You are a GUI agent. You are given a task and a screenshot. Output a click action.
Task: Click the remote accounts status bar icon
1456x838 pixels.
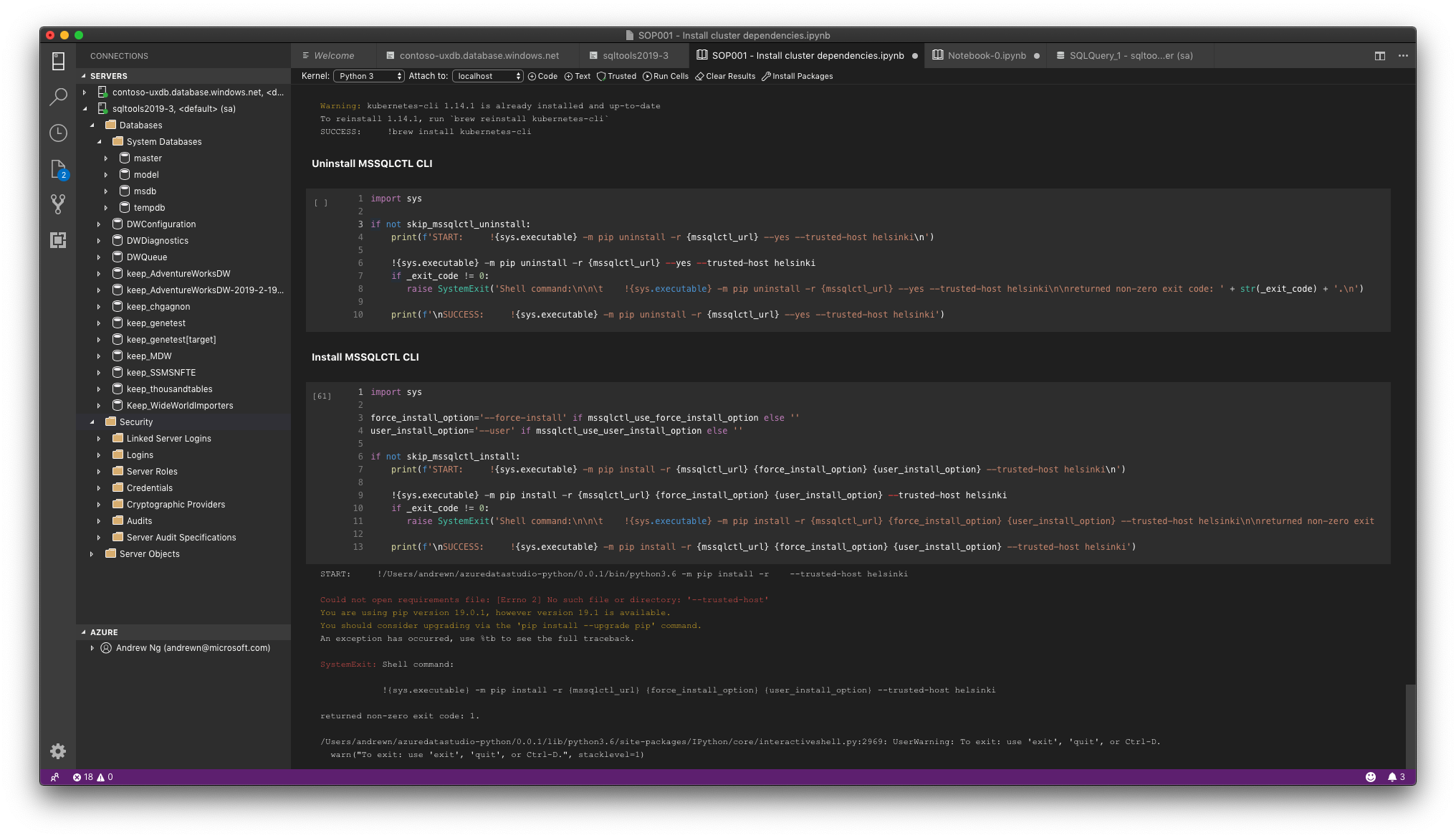point(55,777)
